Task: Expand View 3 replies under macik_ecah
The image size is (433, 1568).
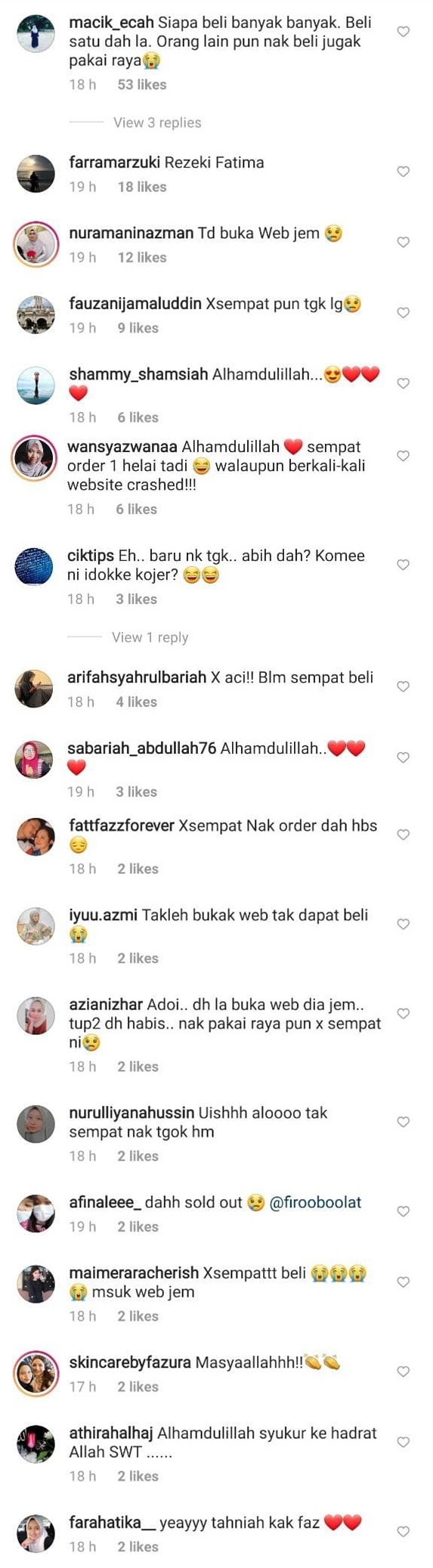Action: (x=157, y=122)
